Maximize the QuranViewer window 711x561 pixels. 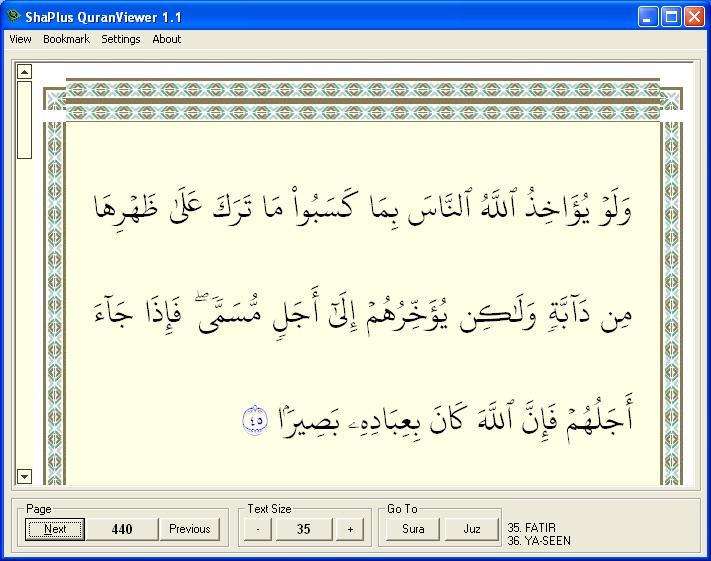(x=671, y=17)
